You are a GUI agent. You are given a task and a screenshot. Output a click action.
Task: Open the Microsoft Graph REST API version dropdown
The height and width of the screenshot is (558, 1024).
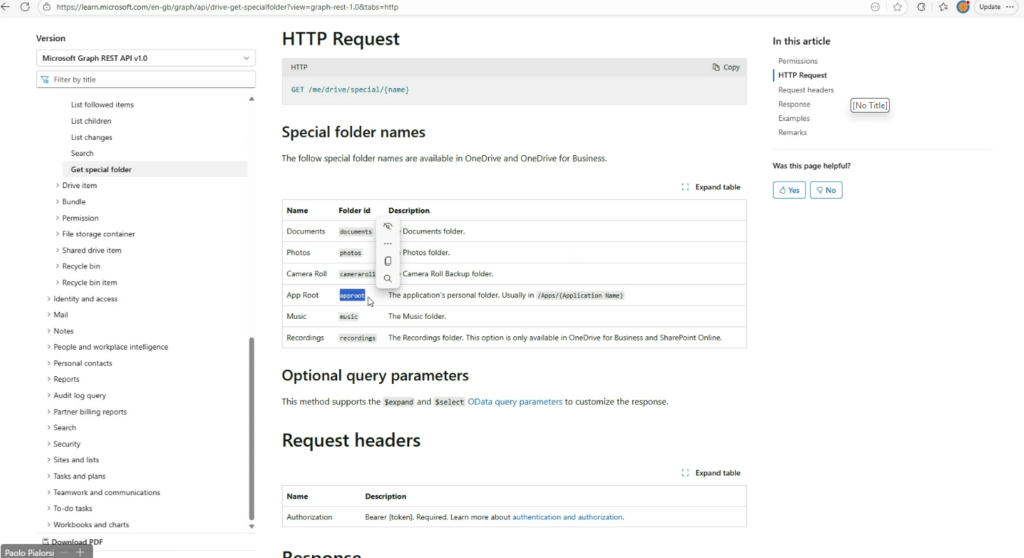point(146,58)
